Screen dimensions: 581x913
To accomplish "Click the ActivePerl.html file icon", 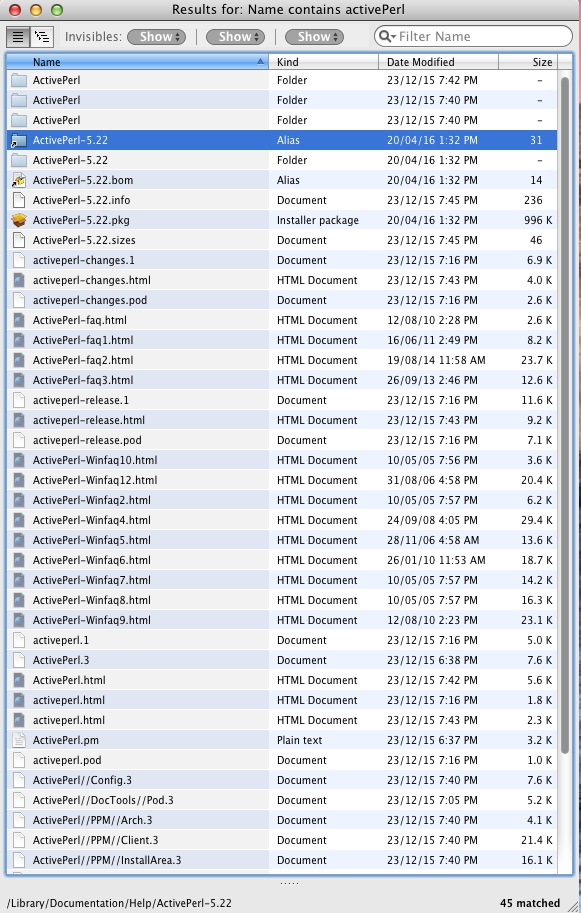I will tap(19, 680).
